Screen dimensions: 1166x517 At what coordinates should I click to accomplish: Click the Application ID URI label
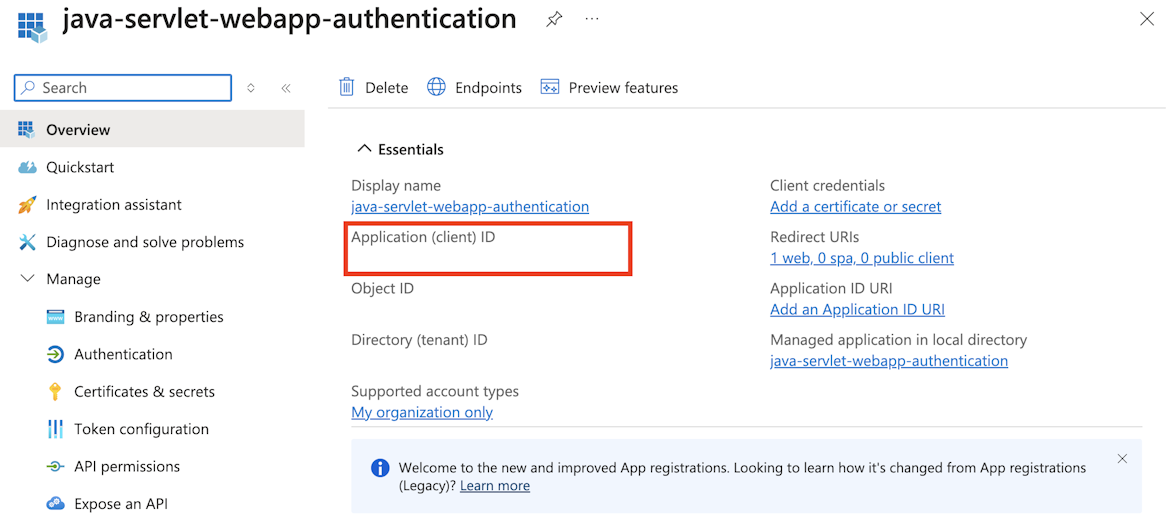tap(831, 288)
